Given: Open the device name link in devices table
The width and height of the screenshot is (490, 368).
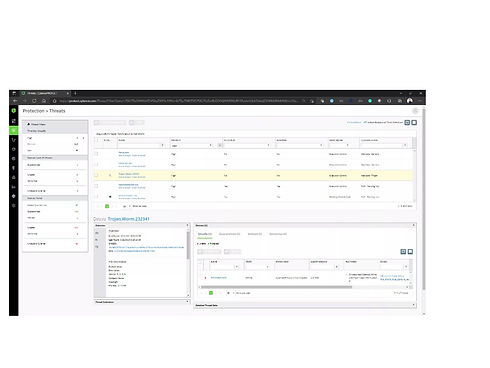Looking at the screenshot, I should pyautogui.click(x=219, y=277).
